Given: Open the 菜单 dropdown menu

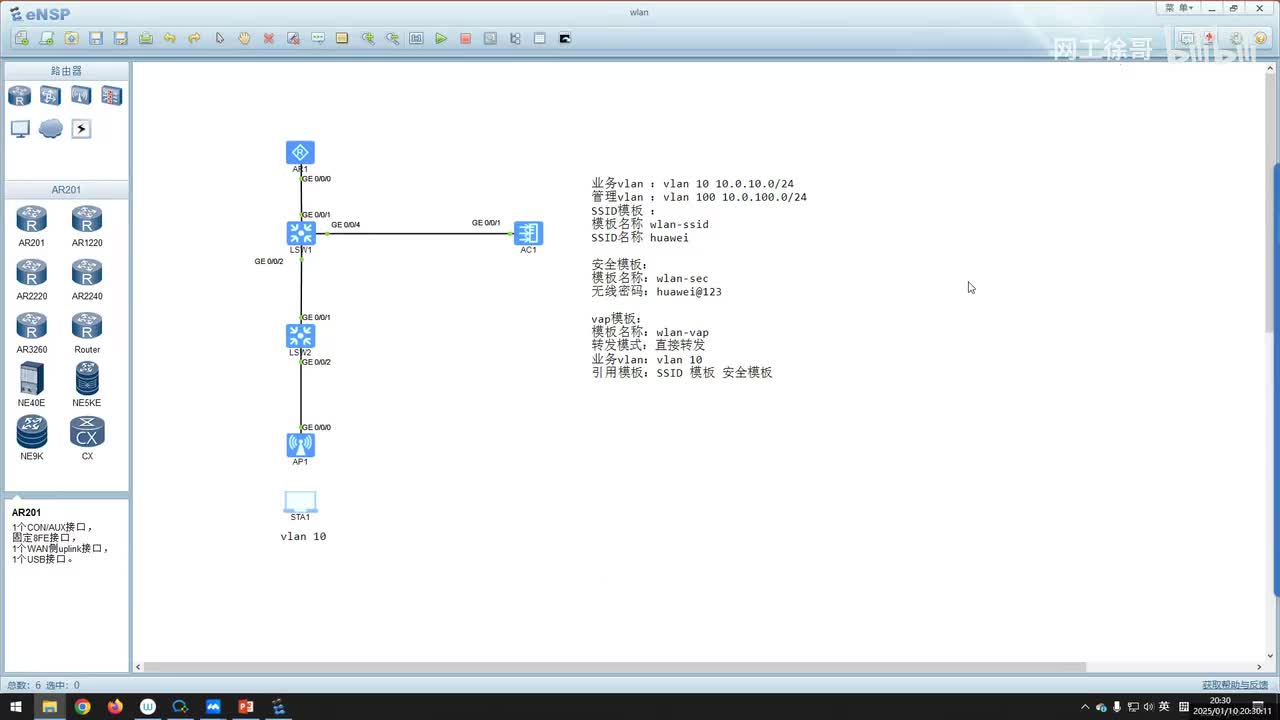Looking at the screenshot, I should coord(1180,8).
